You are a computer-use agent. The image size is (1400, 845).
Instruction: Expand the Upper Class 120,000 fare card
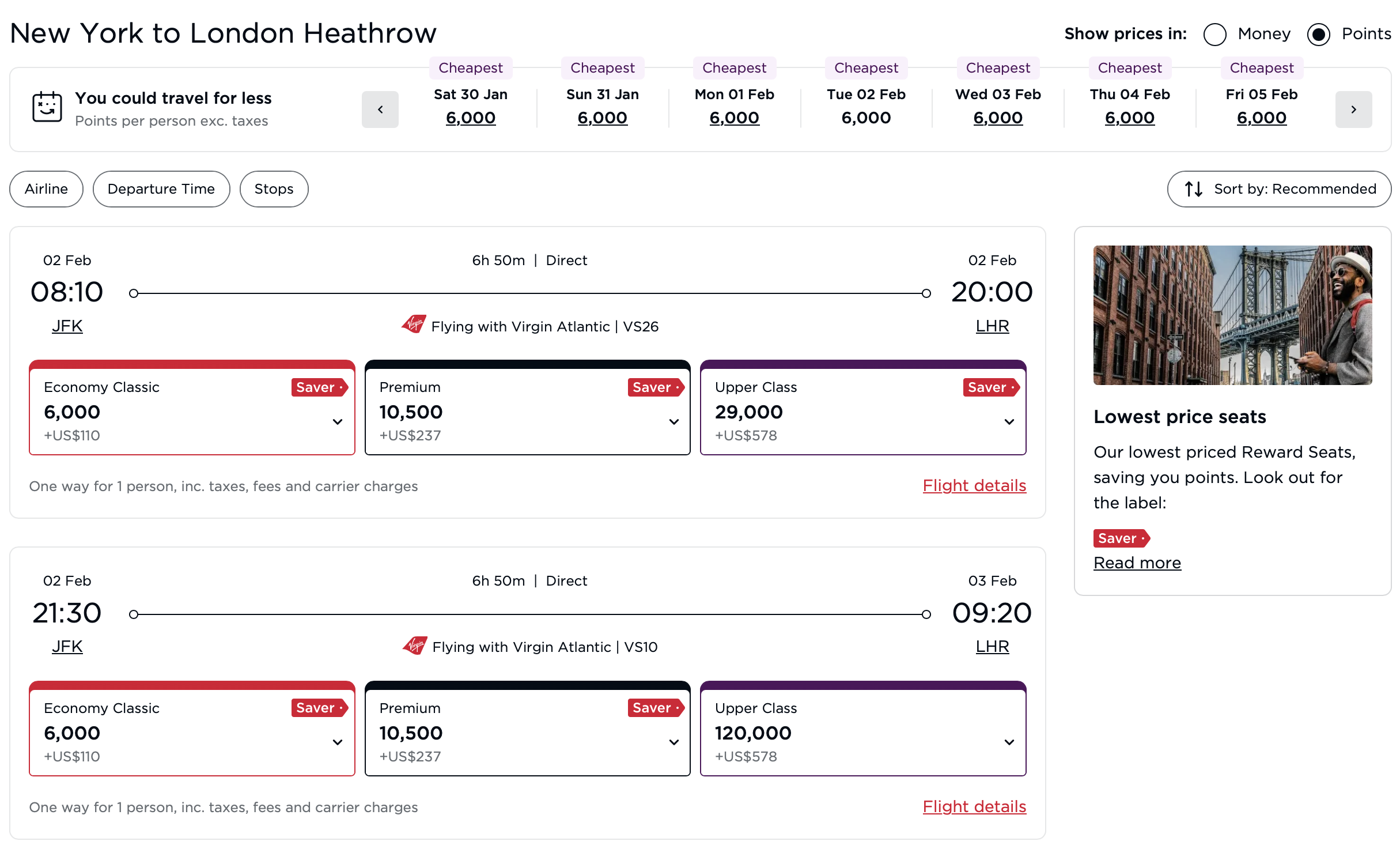coord(1009,742)
